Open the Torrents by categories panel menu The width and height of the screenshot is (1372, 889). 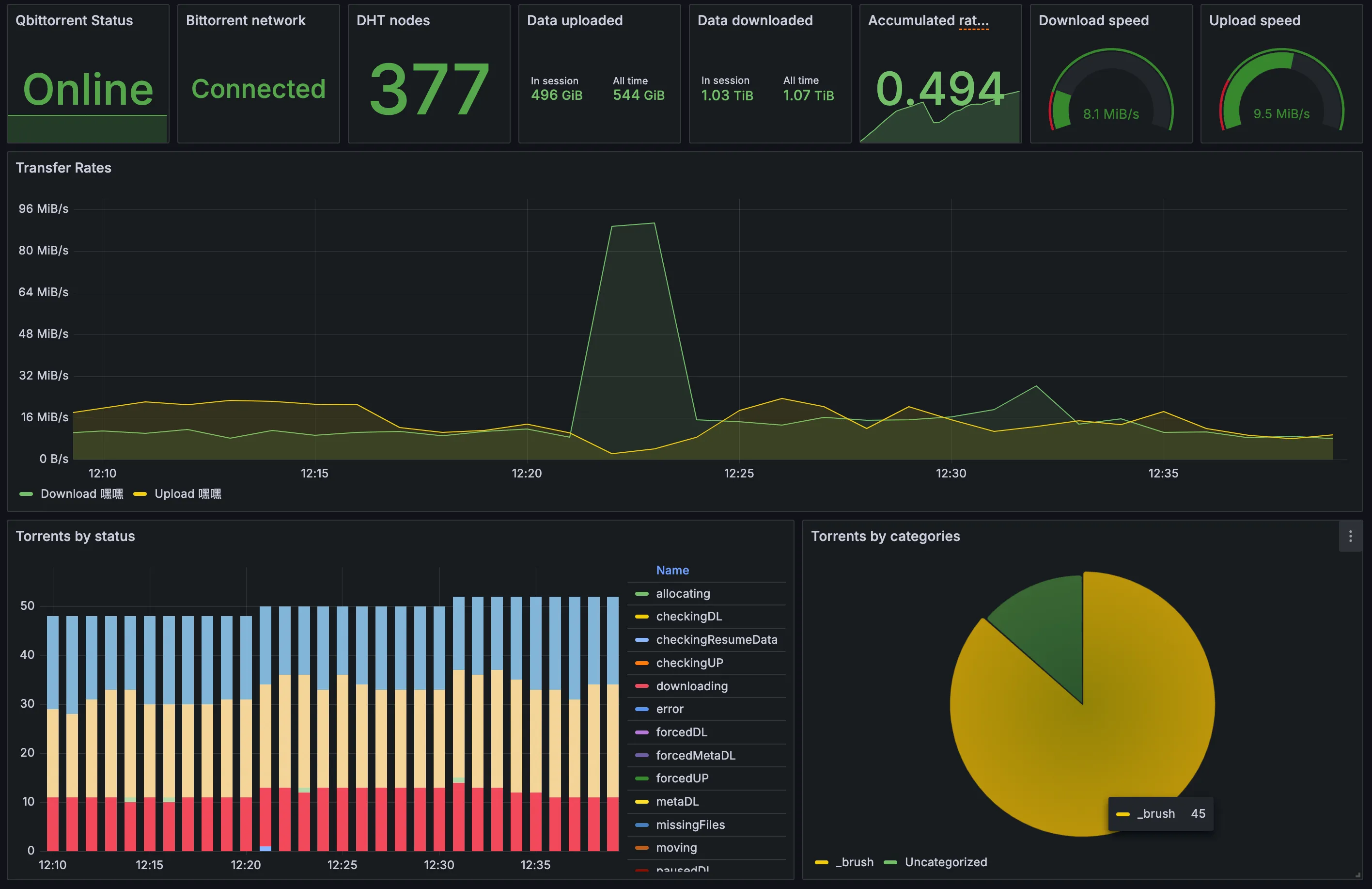1350,537
